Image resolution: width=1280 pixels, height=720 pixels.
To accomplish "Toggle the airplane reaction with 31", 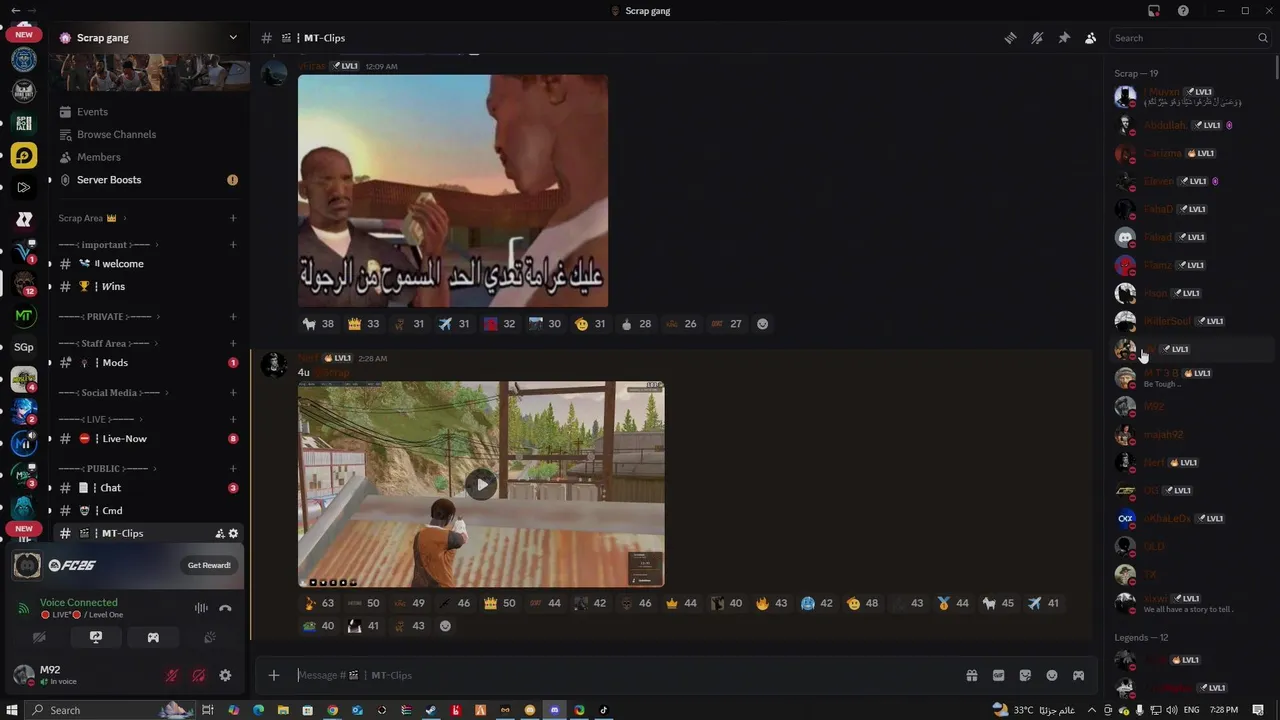I will [x=454, y=324].
